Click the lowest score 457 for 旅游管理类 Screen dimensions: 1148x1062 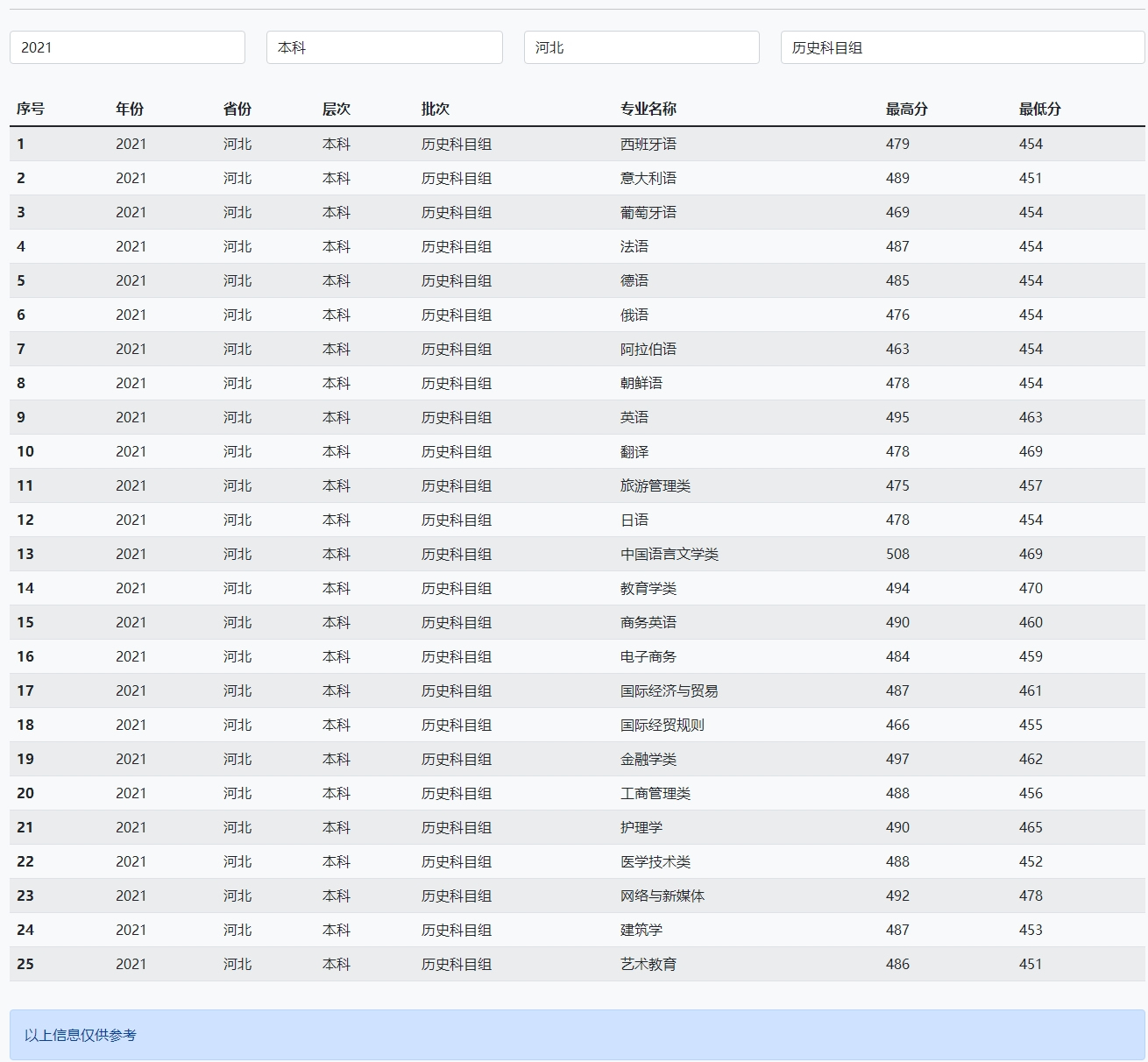[x=1031, y=485]
